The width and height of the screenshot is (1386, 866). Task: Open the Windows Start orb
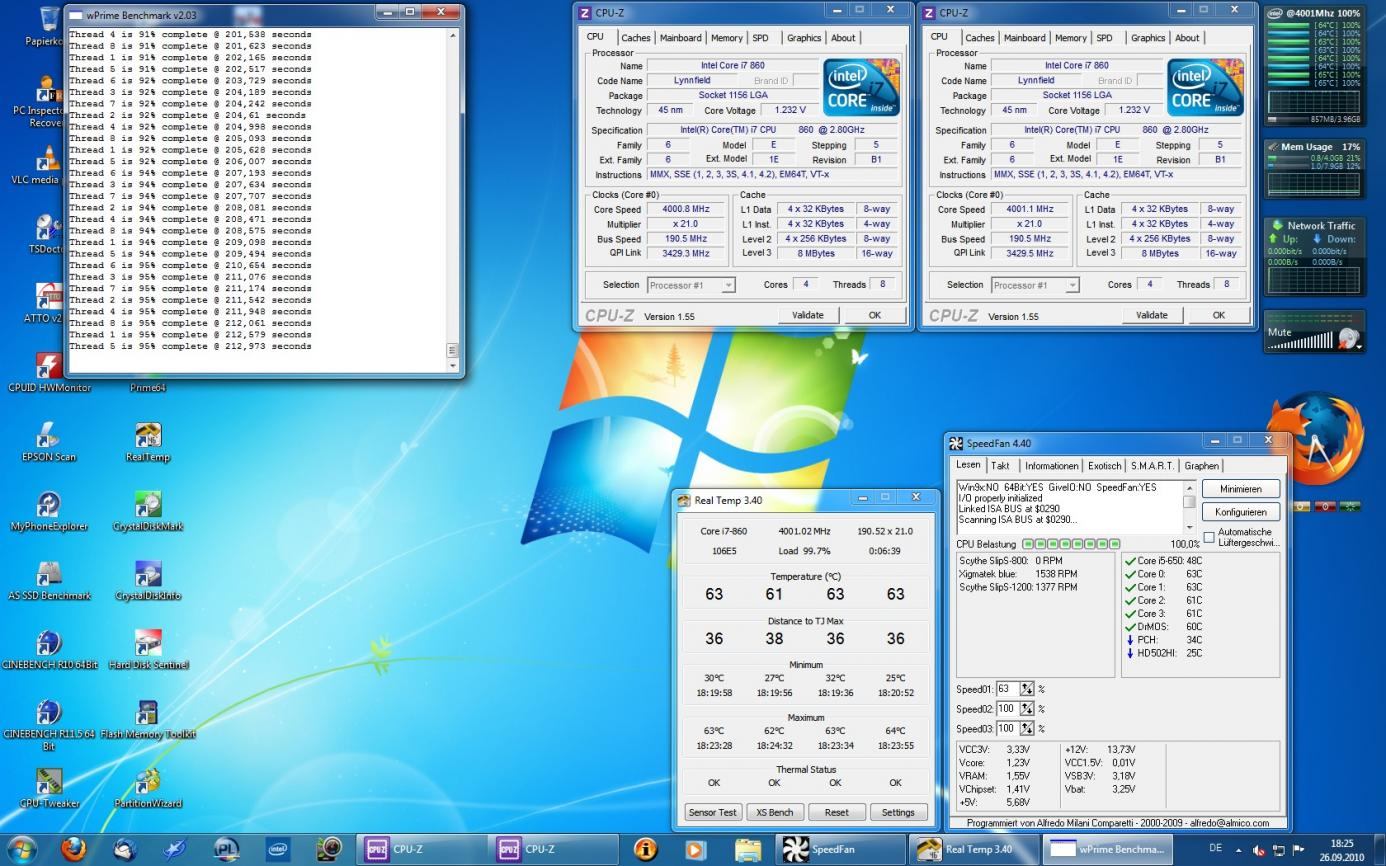[22, 849]
